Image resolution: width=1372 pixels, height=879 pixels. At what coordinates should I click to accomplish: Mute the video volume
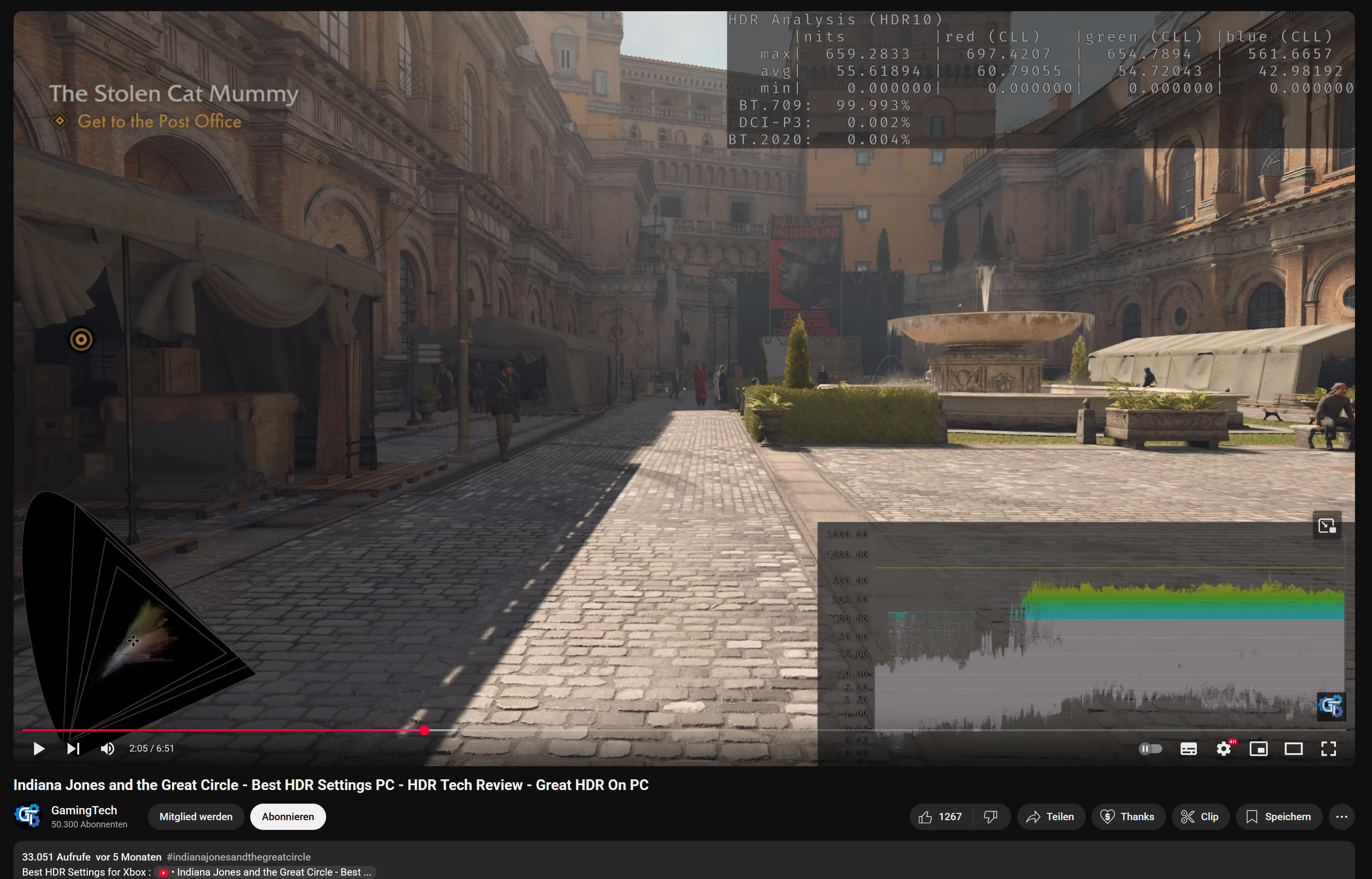pyautogui.click(x=107, y=748)
